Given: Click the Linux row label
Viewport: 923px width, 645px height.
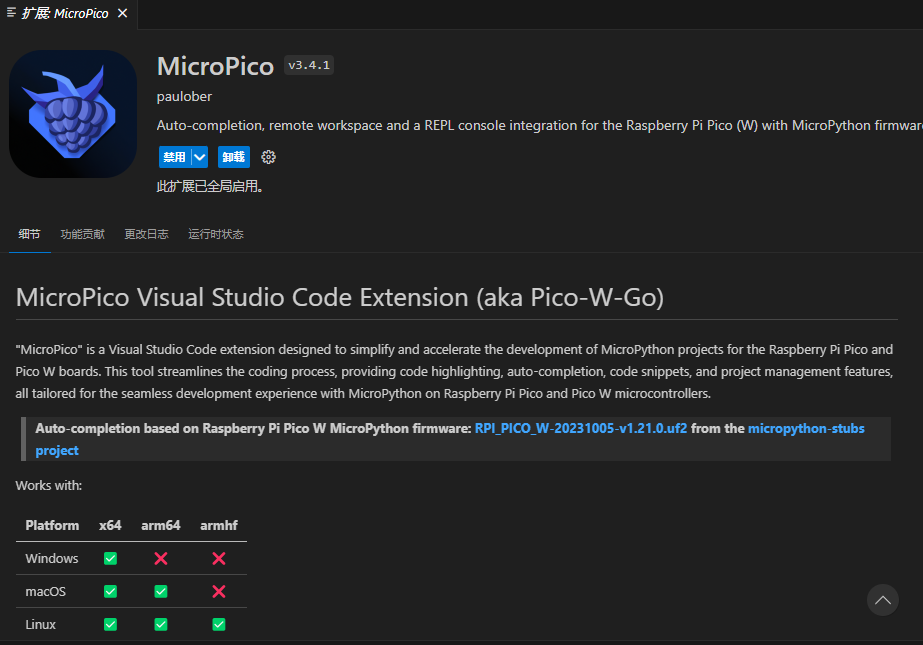Looking at the screenshot, I should pyautogui.click(x=41, y=624).
